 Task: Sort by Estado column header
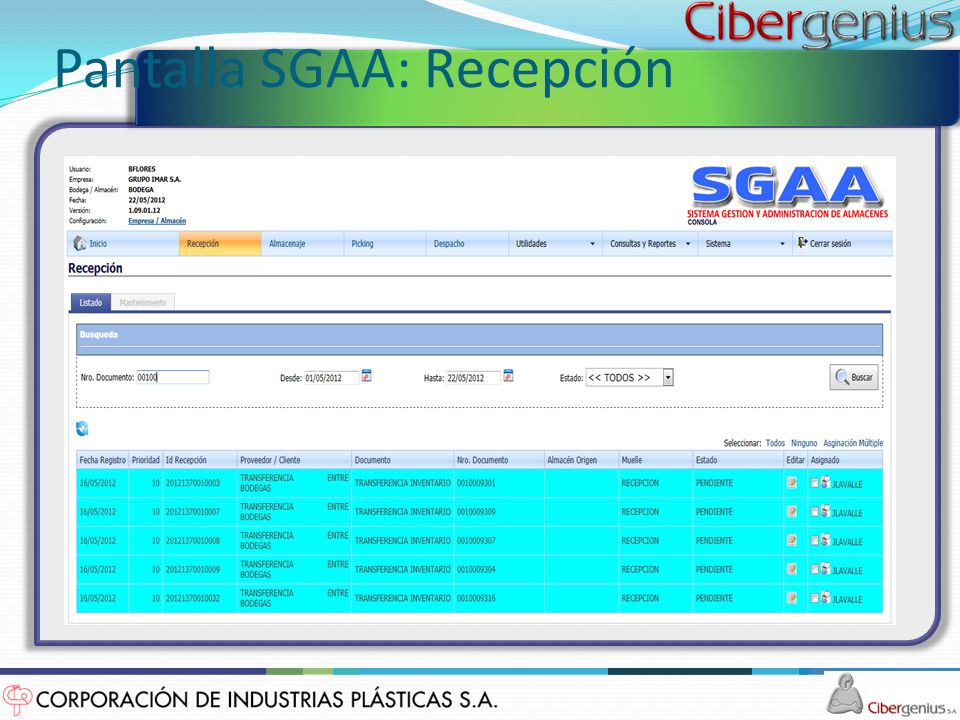point(738,460)
